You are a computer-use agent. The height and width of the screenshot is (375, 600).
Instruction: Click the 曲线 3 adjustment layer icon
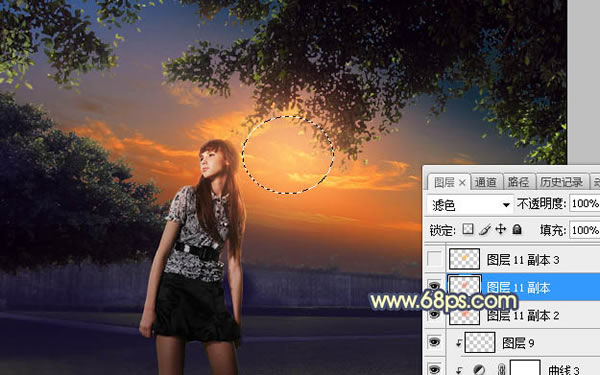pos(478,370)
